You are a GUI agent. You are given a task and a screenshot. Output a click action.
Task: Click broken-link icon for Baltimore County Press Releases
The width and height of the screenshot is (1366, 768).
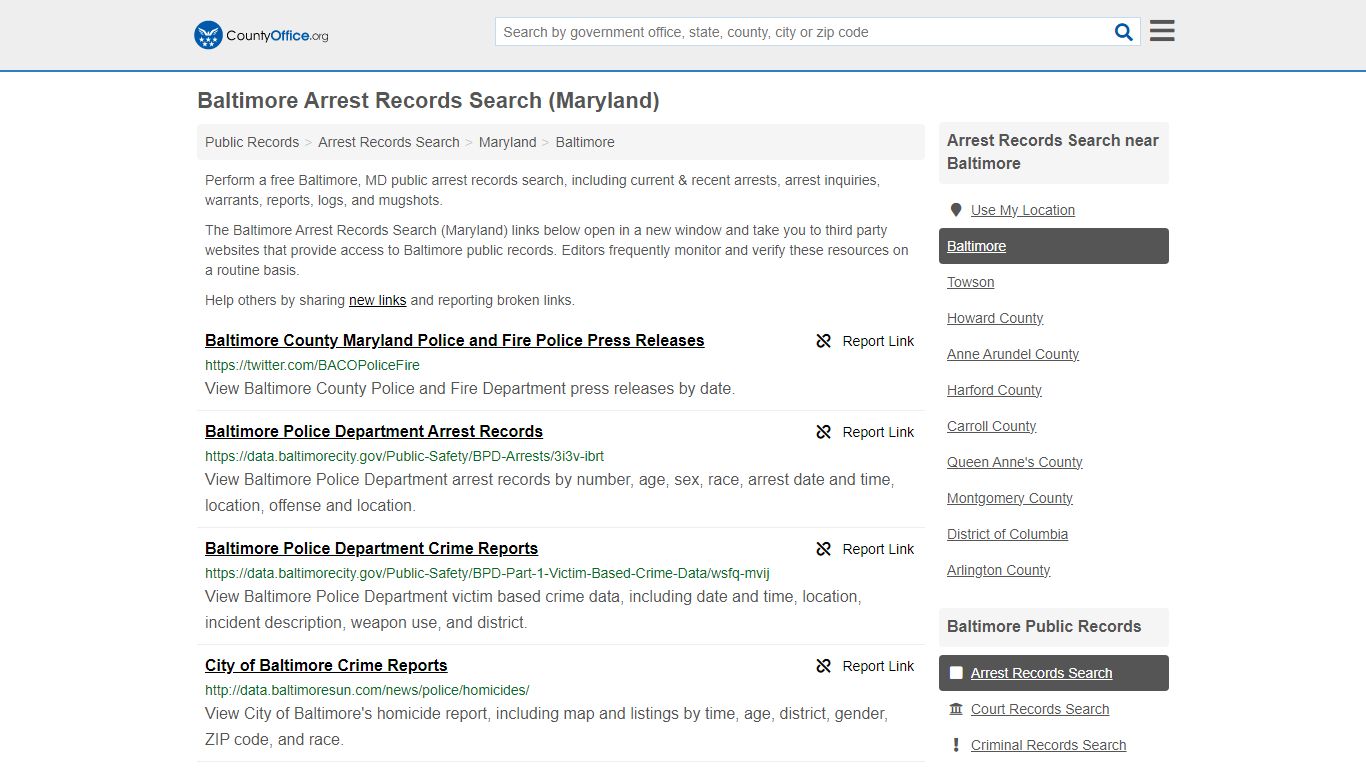click(824, 341)
